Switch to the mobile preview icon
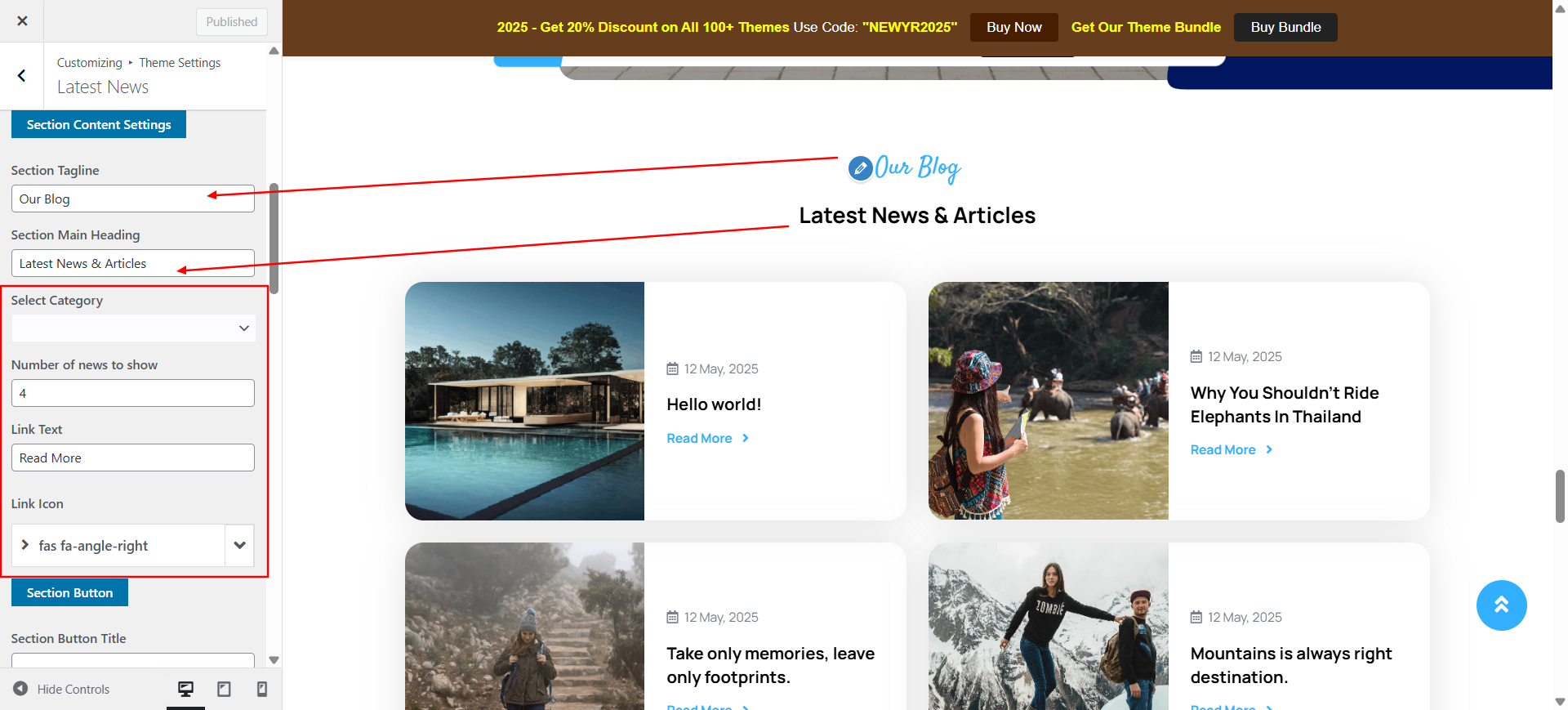Image resolution: width=1568 pixels, height=710 pixels. tap(262, 689)
